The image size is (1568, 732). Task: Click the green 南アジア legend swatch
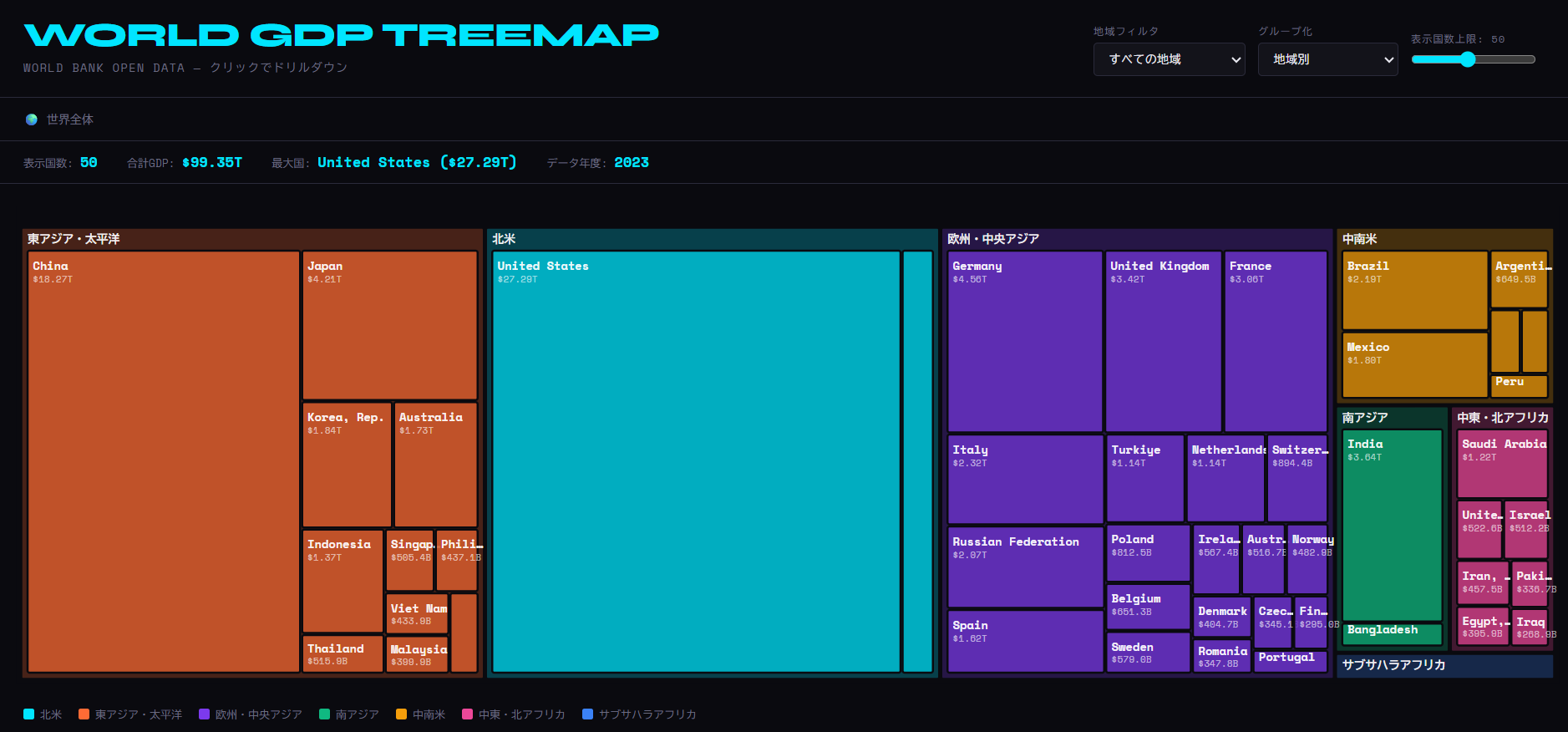click(x=324, y=714)
